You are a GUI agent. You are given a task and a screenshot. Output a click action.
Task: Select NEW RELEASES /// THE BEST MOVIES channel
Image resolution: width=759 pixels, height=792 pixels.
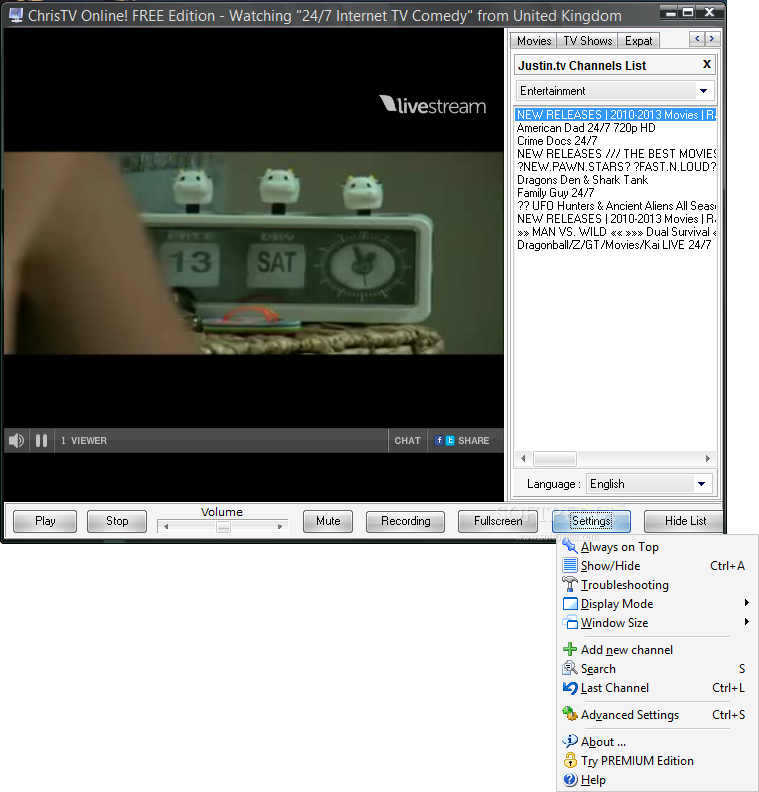616,154
